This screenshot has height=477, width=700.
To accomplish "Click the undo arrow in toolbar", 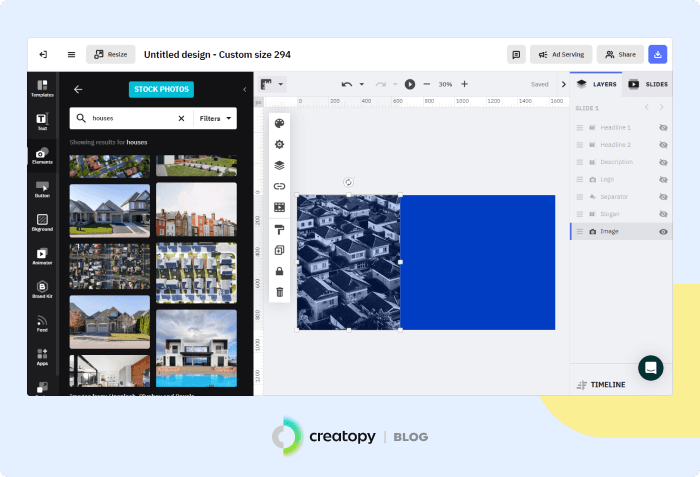I will pyautogui.click(x=346, y=85).
